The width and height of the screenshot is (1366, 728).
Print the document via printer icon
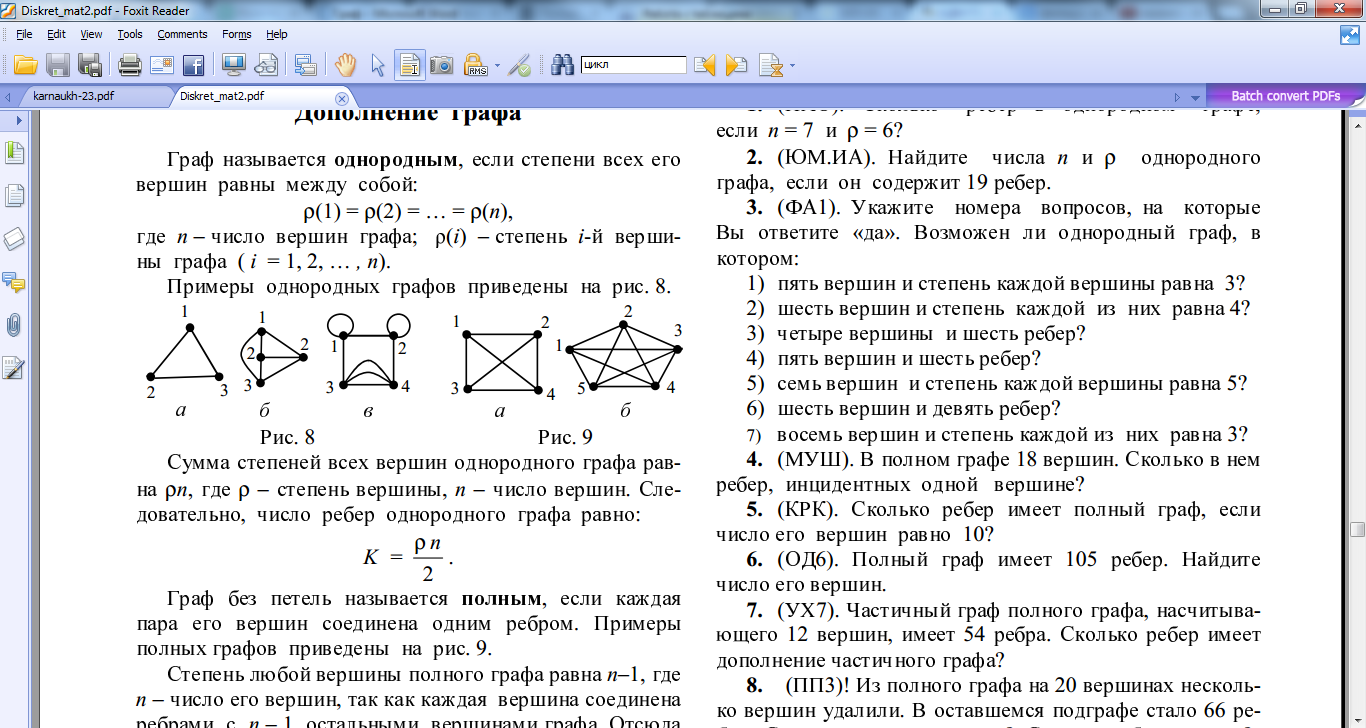pos(130,65)
